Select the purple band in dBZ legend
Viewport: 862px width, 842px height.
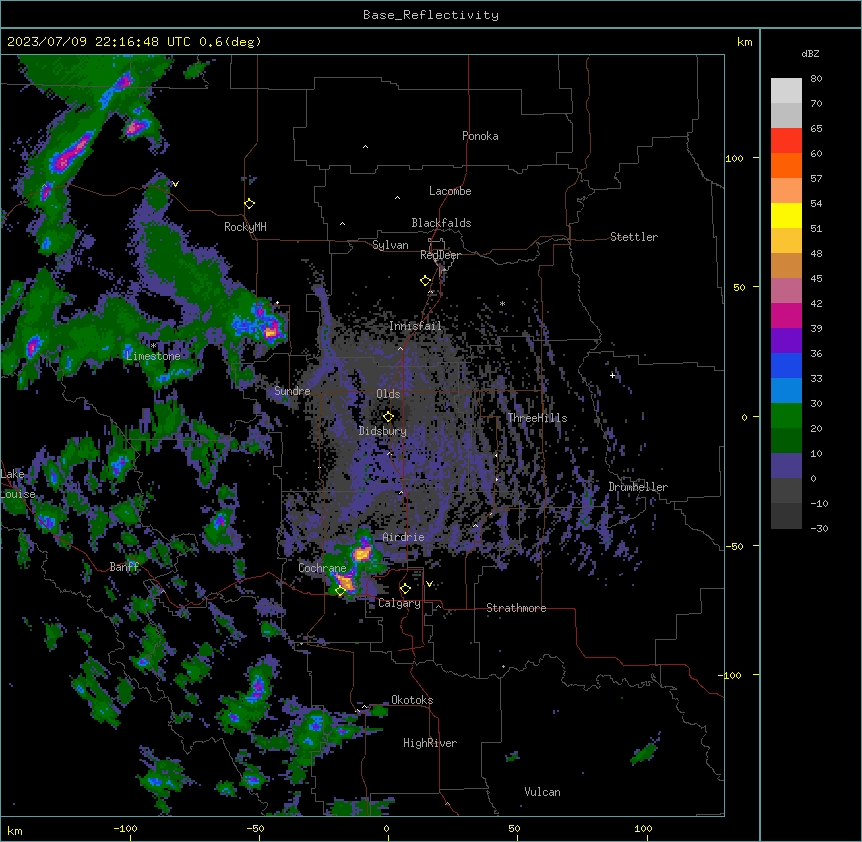point(786,341)
